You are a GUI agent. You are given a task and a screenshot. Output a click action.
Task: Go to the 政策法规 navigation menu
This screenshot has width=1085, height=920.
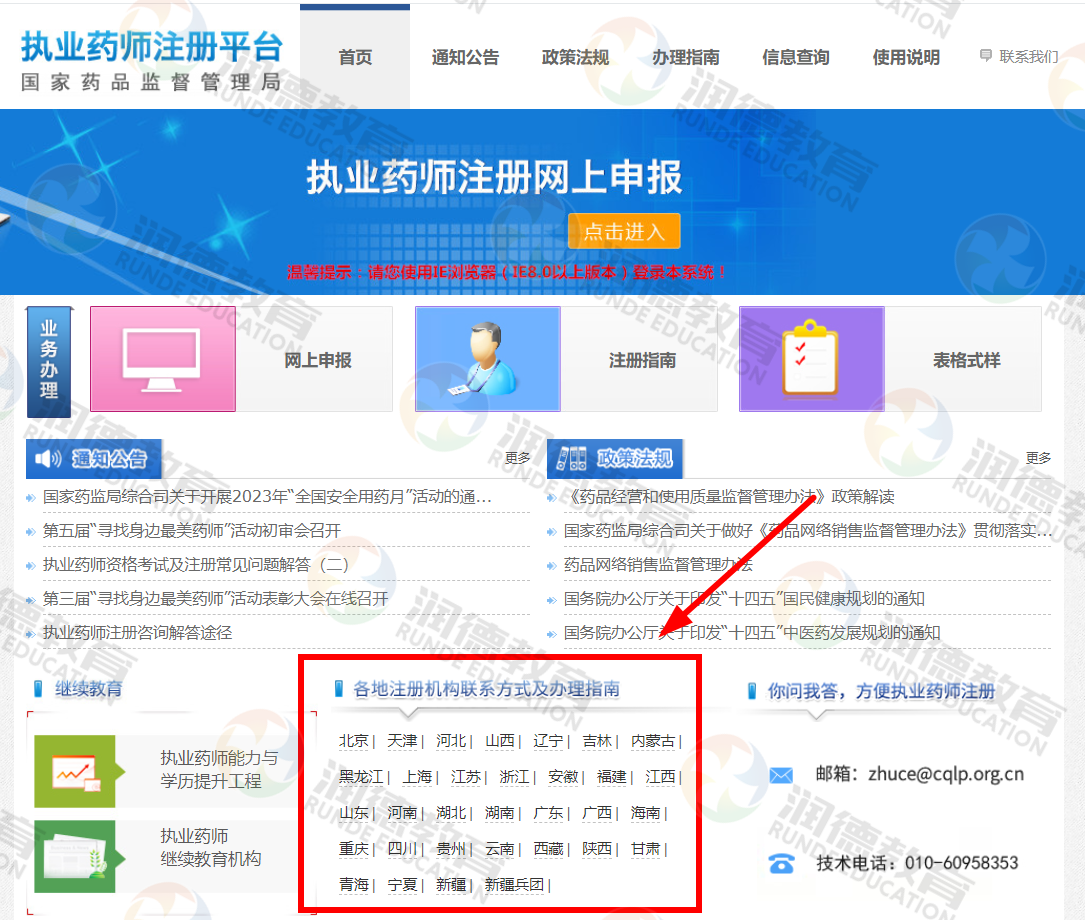pos(575,57)
